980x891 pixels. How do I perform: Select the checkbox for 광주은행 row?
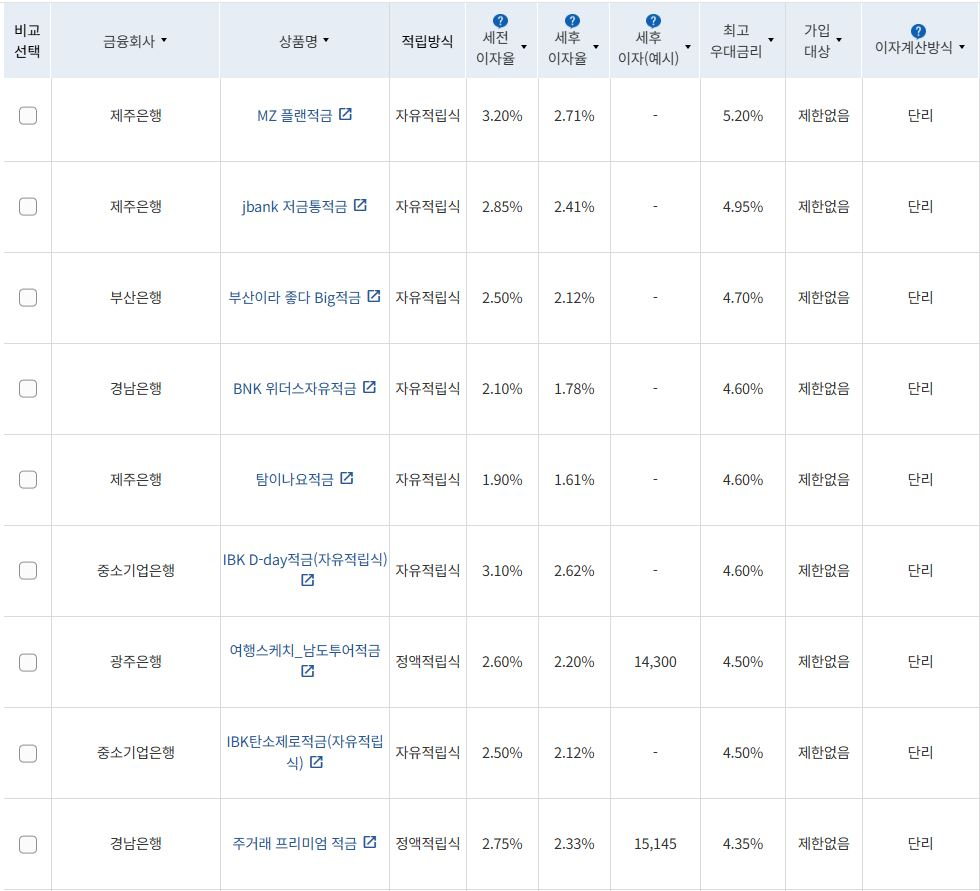27,662
